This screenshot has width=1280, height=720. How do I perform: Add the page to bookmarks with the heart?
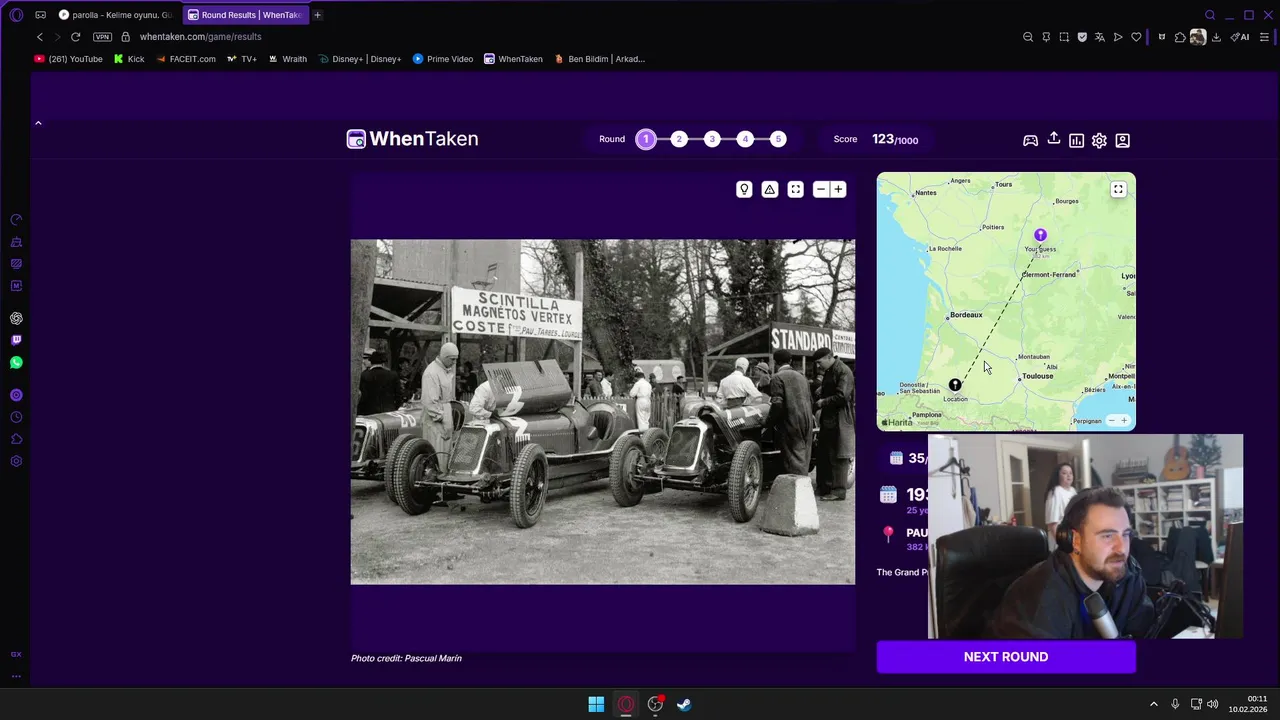(x=1136, y=37)
